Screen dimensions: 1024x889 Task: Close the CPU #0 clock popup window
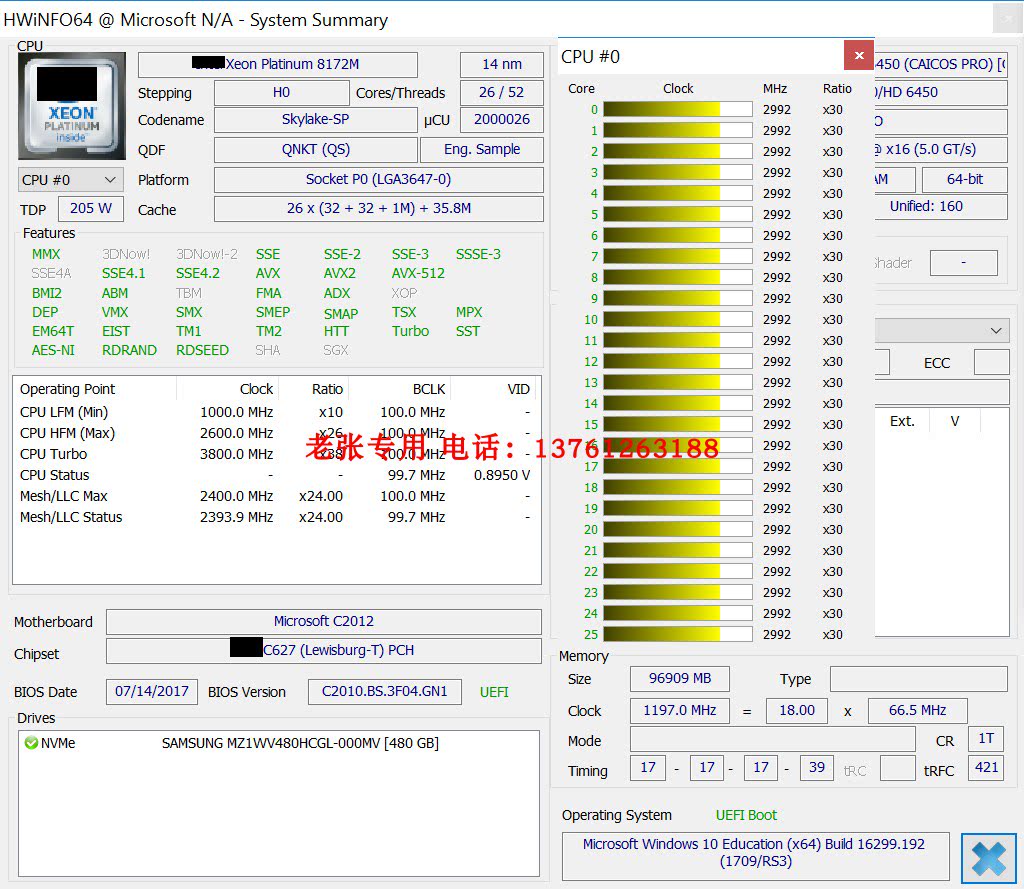tap(859, 56)
